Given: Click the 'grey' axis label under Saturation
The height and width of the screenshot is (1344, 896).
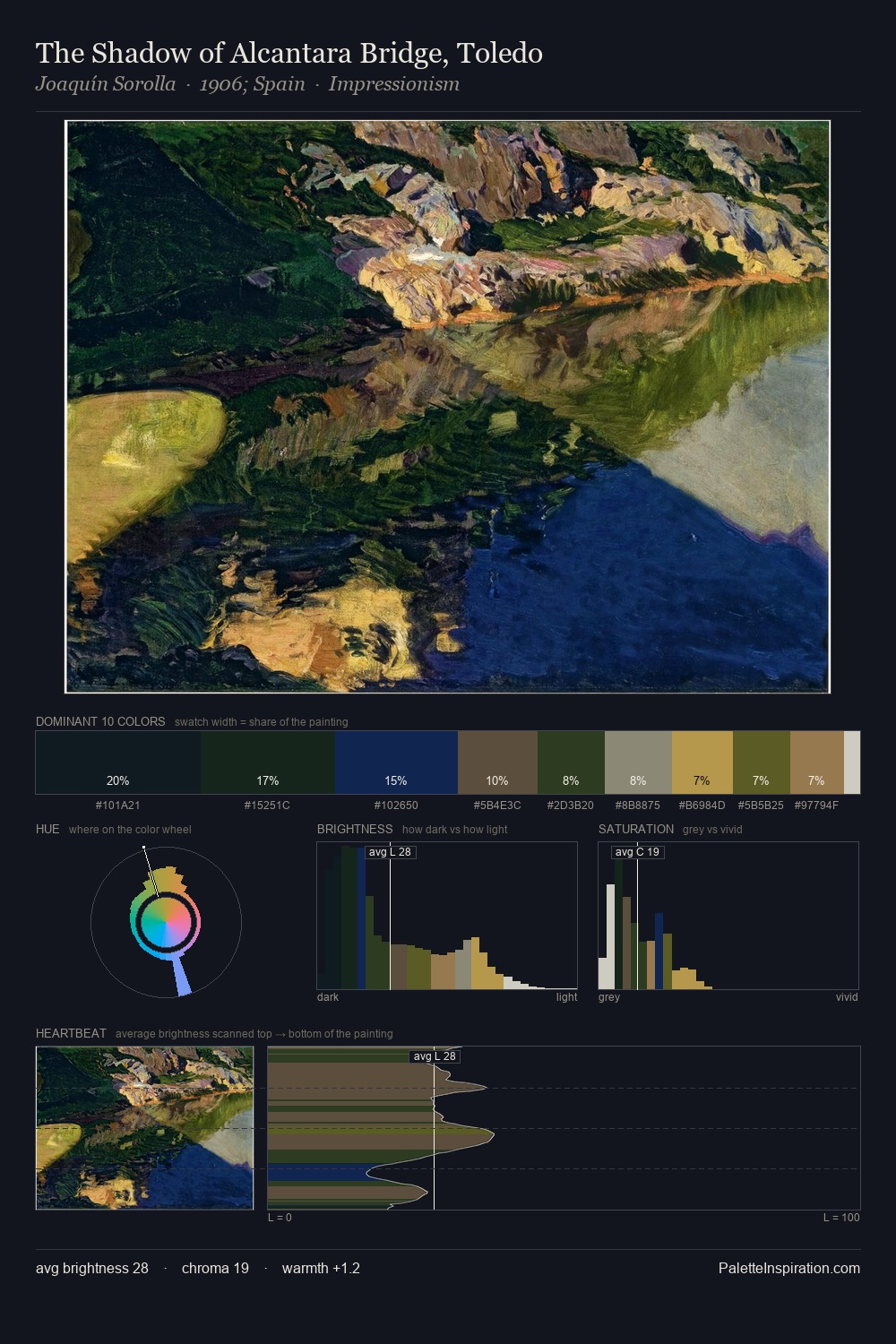Looking at the screenshot, I should 609,997.
